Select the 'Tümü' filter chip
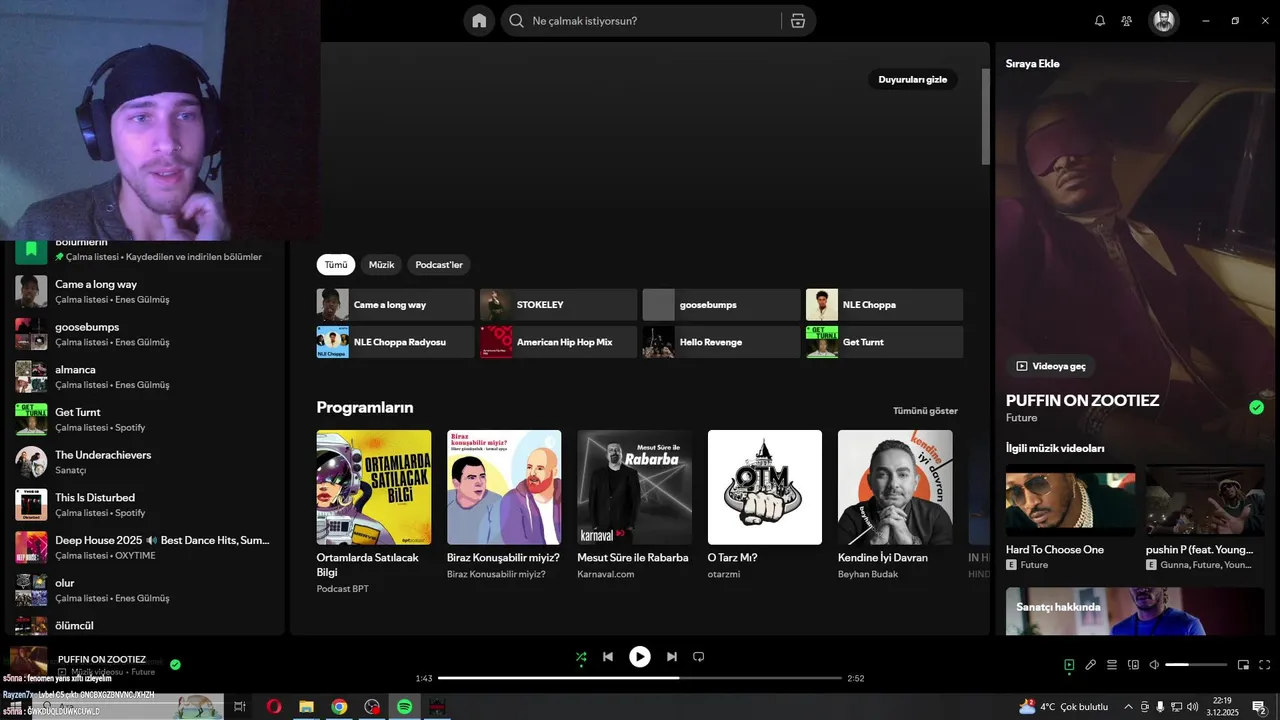The image size is (1280, 720). 336,265
